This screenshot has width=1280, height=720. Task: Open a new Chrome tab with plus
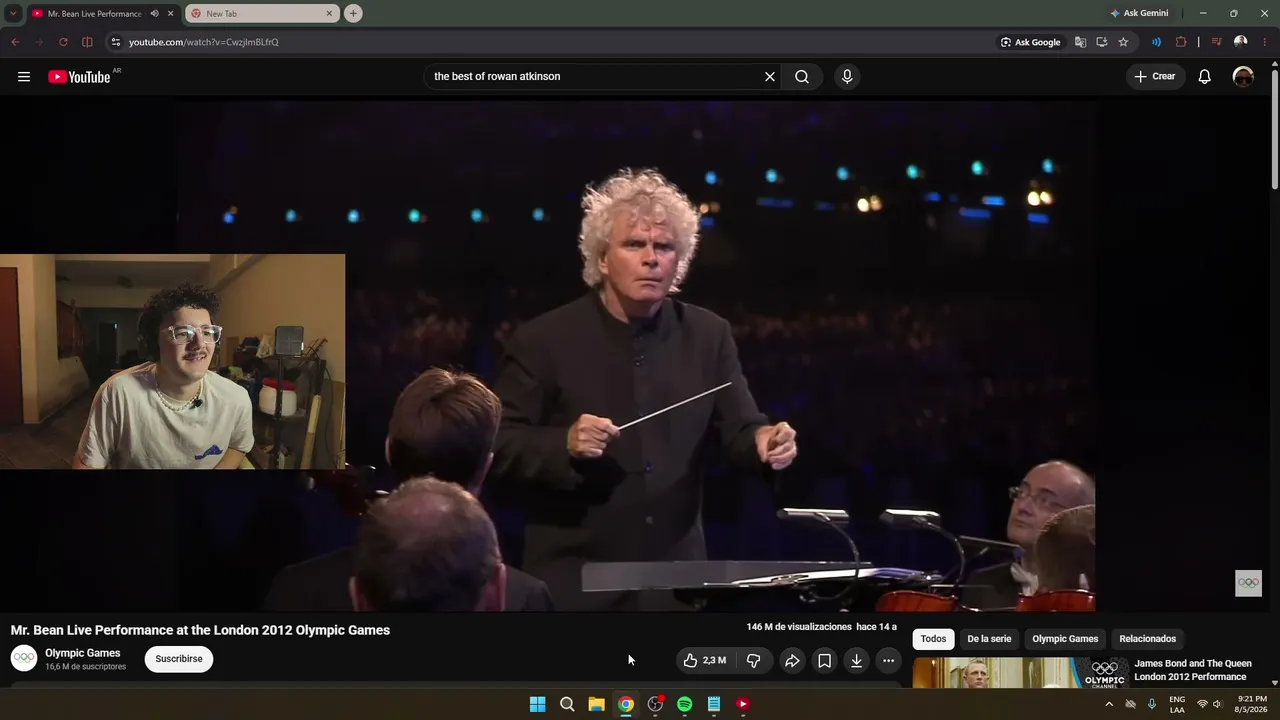353,14
